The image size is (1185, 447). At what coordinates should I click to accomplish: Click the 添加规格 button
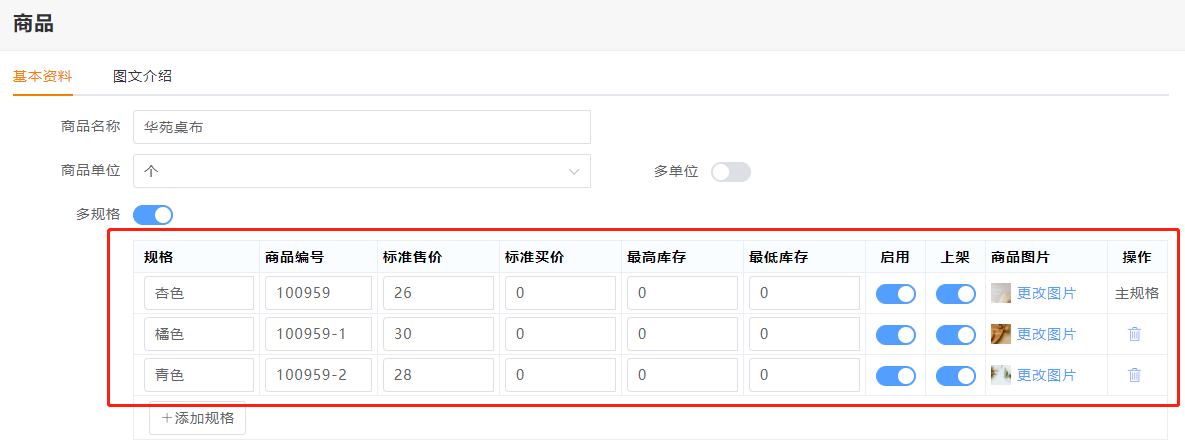coord(197,418)
